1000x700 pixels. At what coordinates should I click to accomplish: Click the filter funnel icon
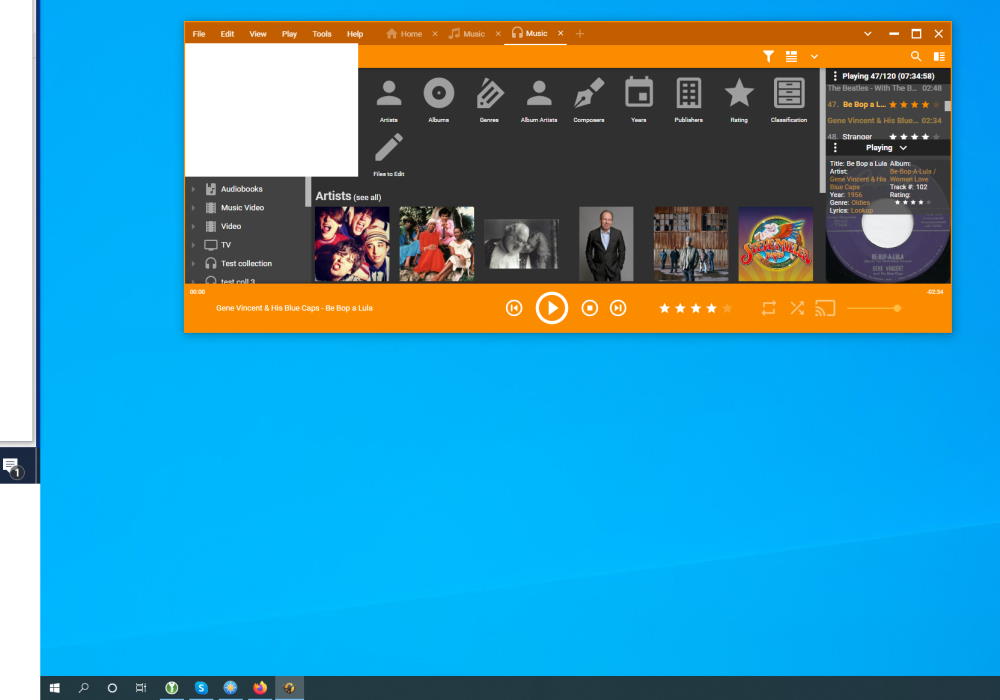[768, 57]
